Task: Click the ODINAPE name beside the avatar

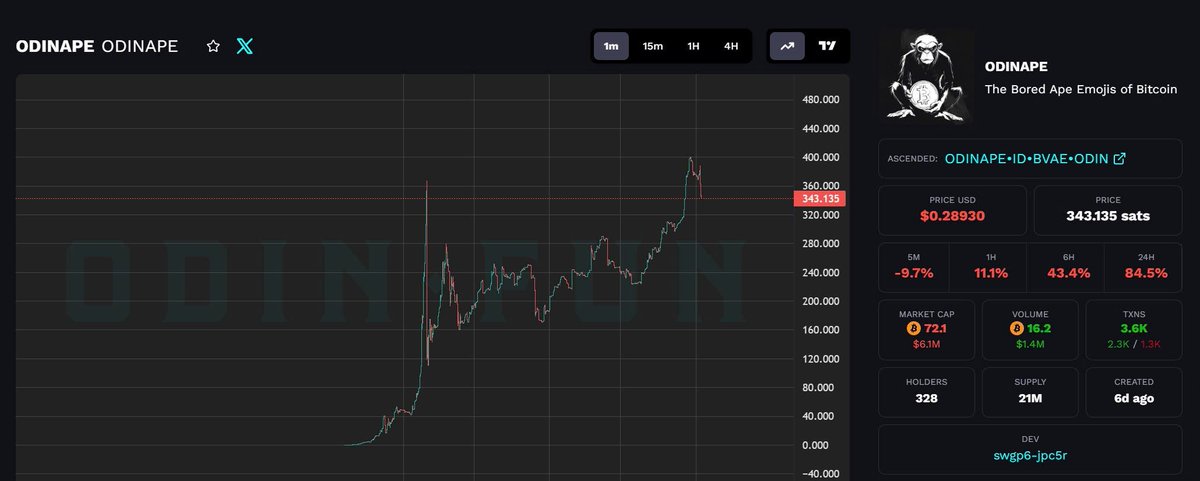Action: (x=1015, y=66)
